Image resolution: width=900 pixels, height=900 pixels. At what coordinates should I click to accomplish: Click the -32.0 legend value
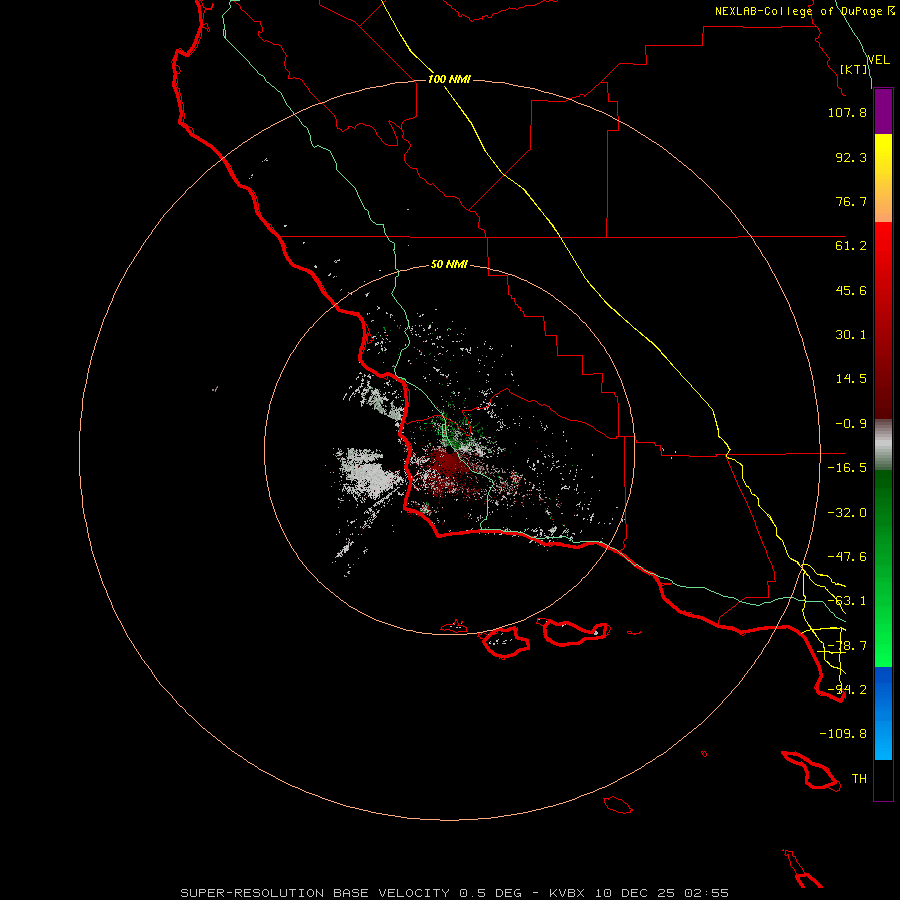[847, 513]
